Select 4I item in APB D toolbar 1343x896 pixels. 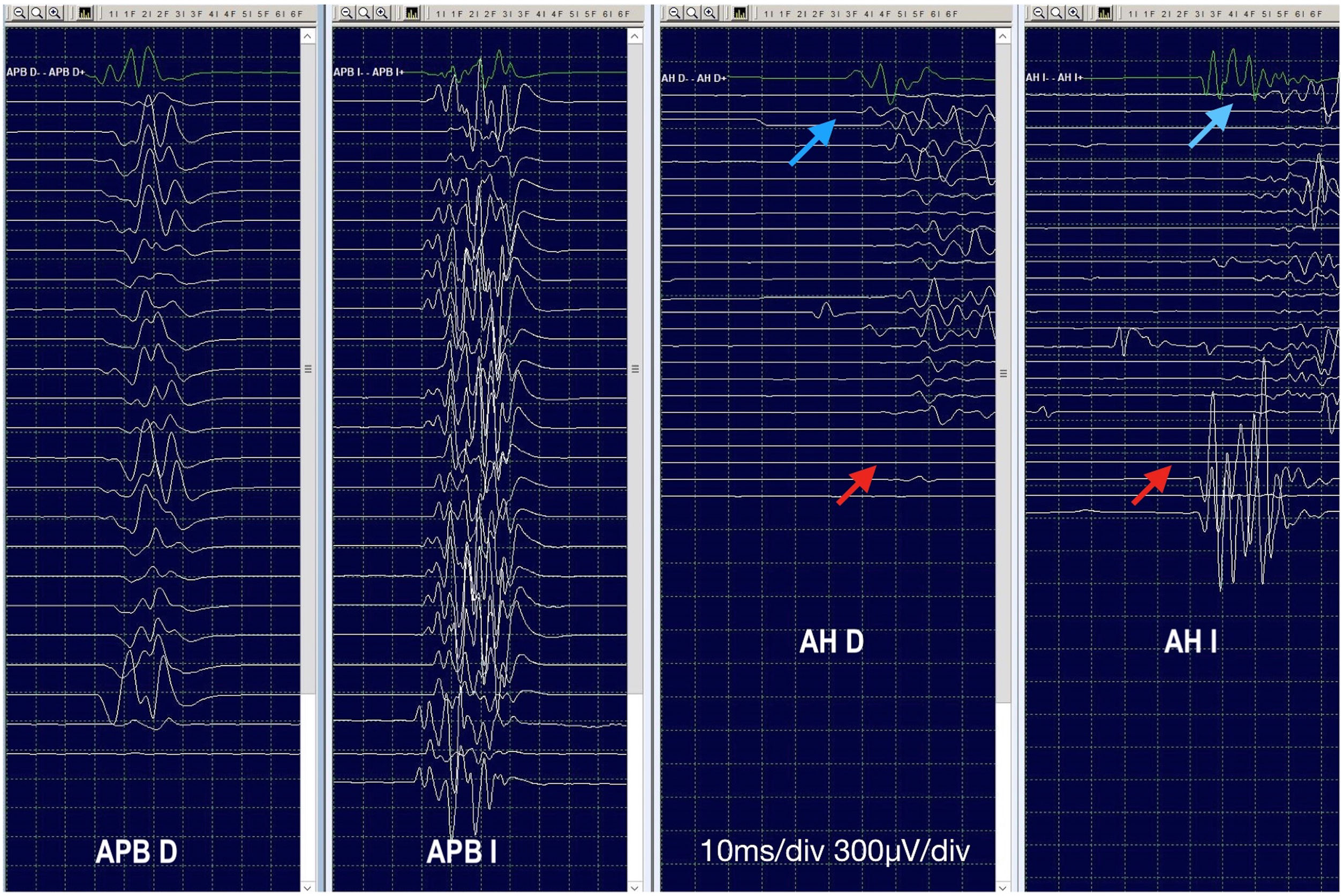[213, 14]
